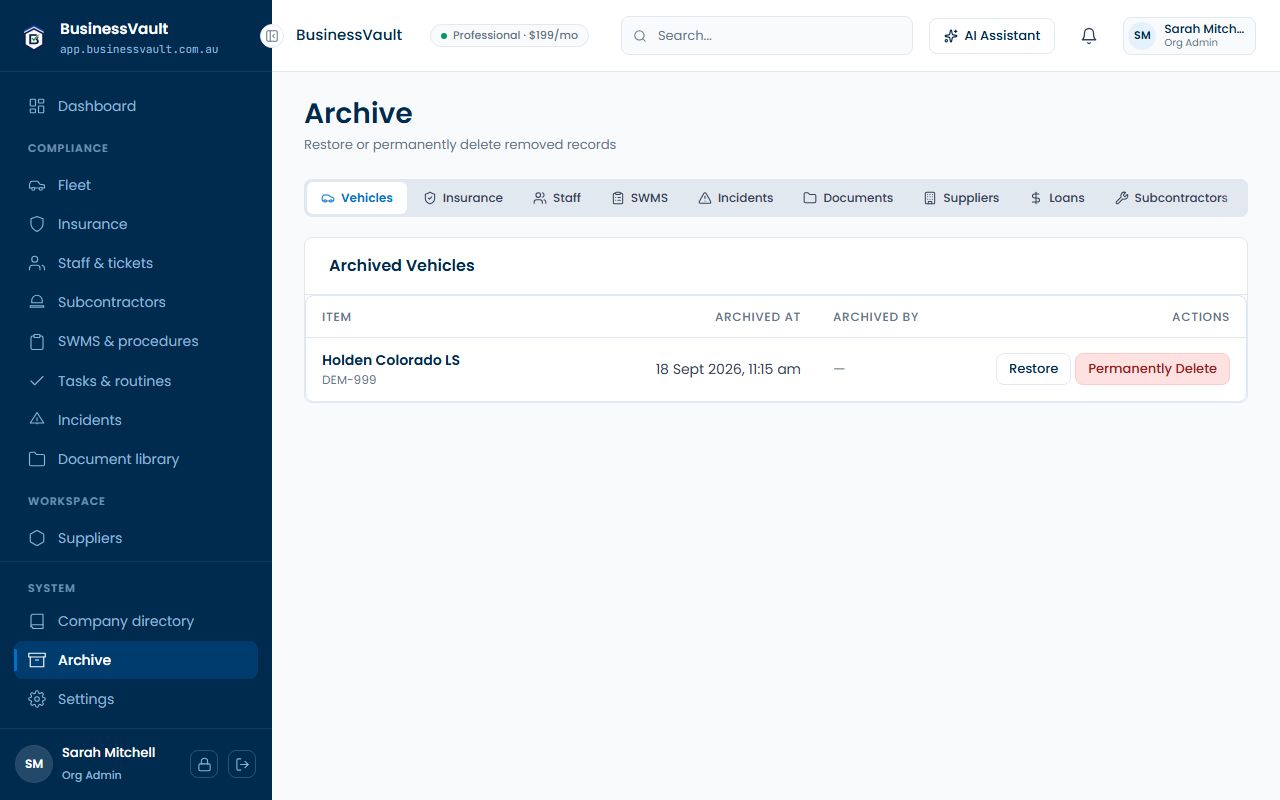This screenshot has height=800, width=1280.
Task: Click the Holden Colorado LS item name
Action: 391,360
